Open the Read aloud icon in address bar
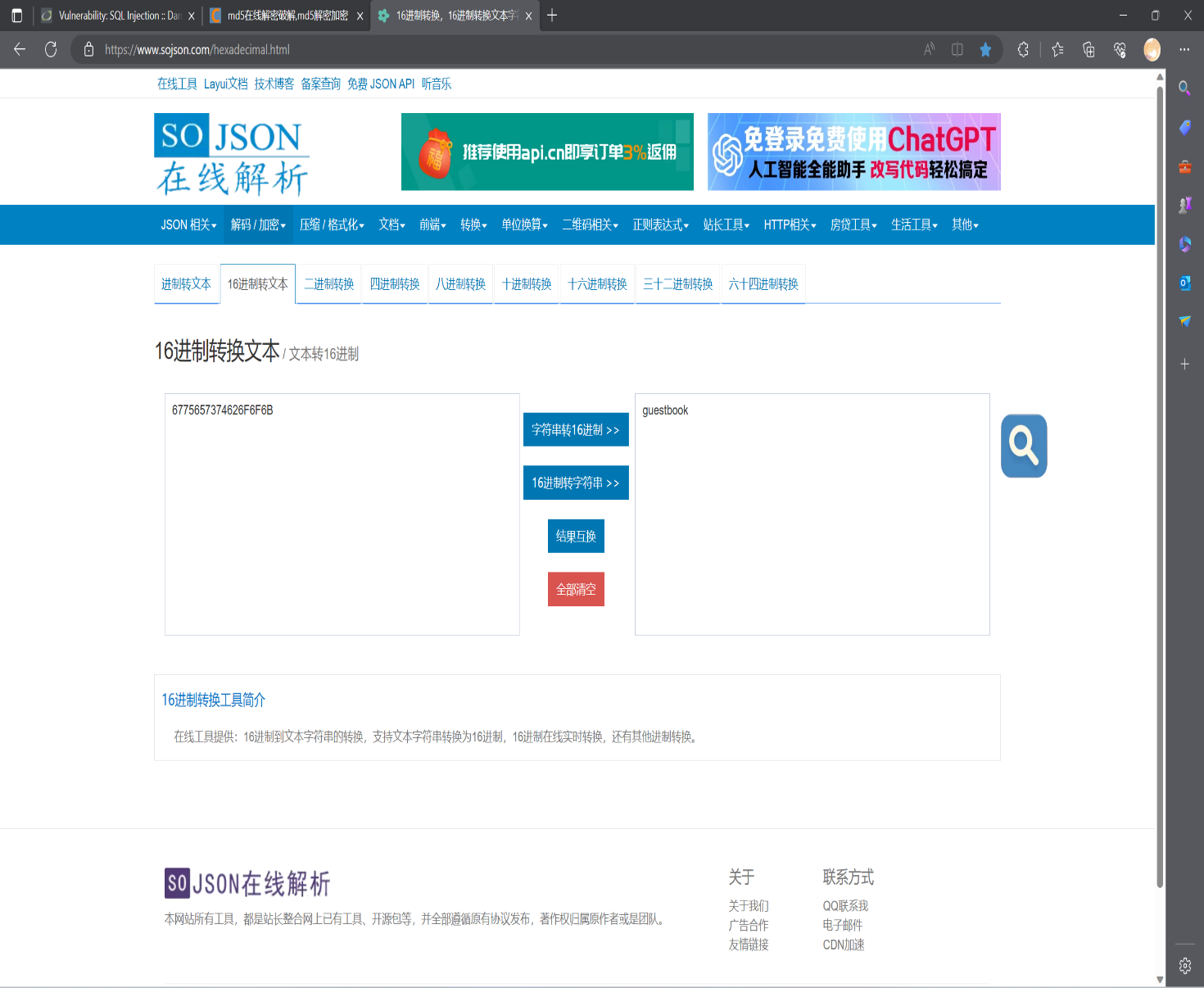The image size is (1204, 988). [x=929, y=49]
